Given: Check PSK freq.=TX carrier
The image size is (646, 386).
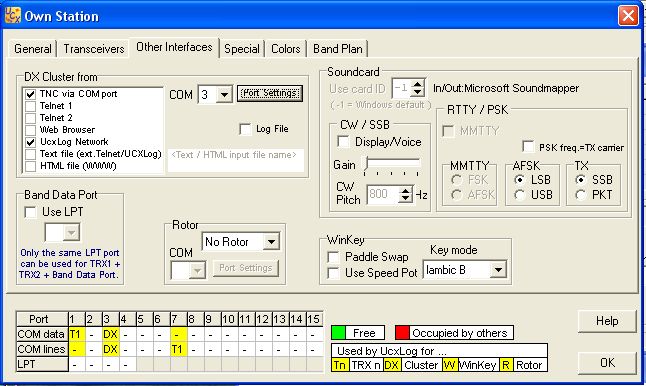Looking at the screenshot, I should 528,147.
